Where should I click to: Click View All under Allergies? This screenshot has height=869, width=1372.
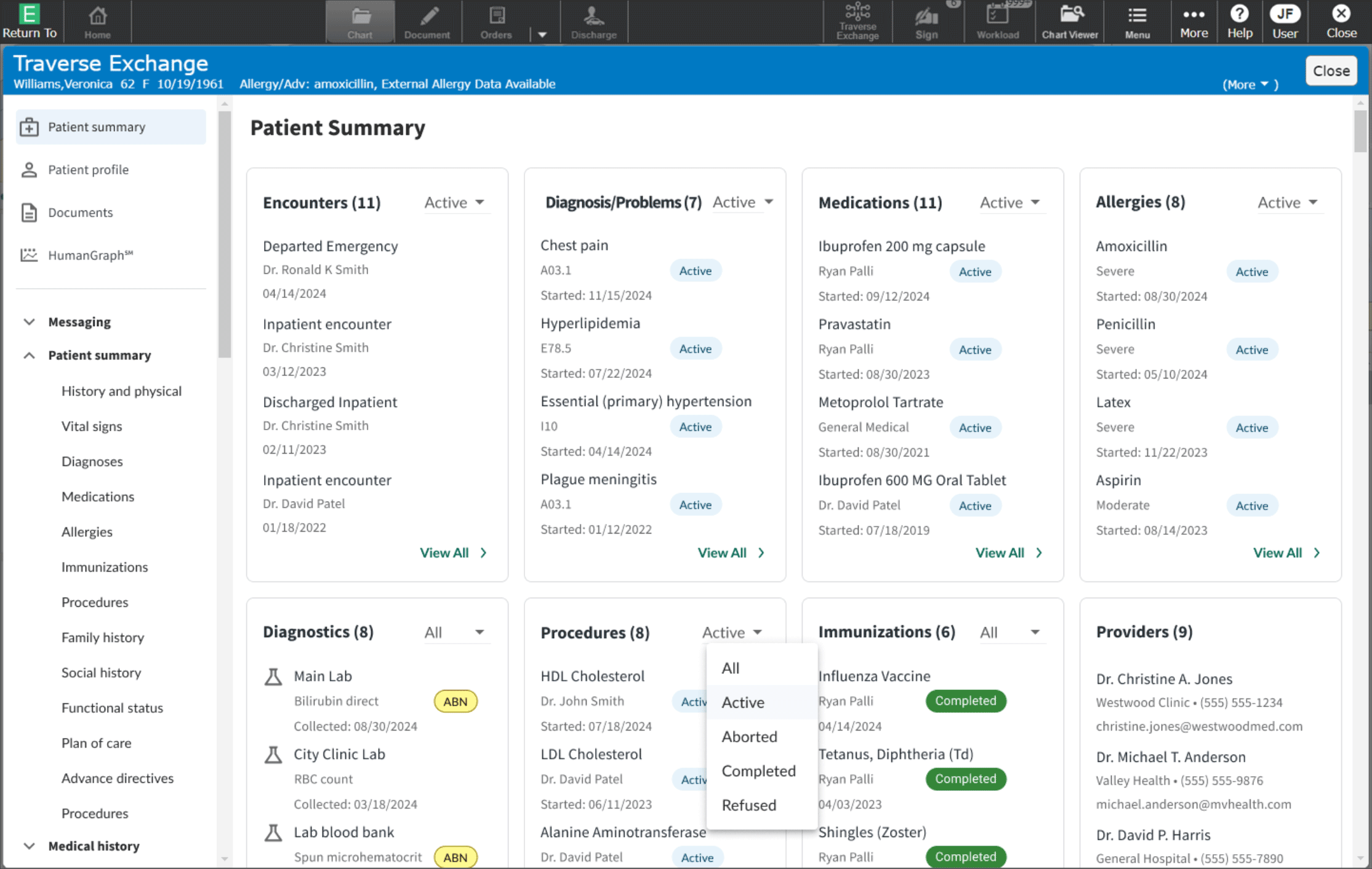tap(1278, 552)
